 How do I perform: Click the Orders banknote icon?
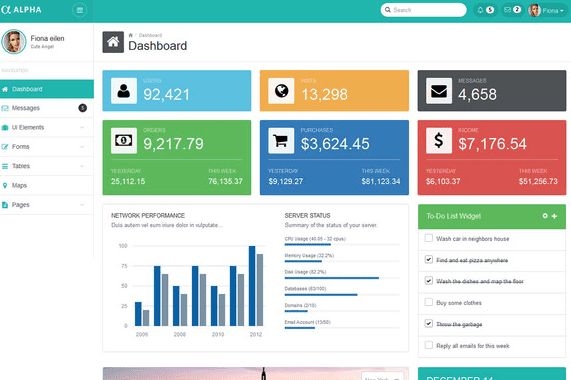[124, 140]
